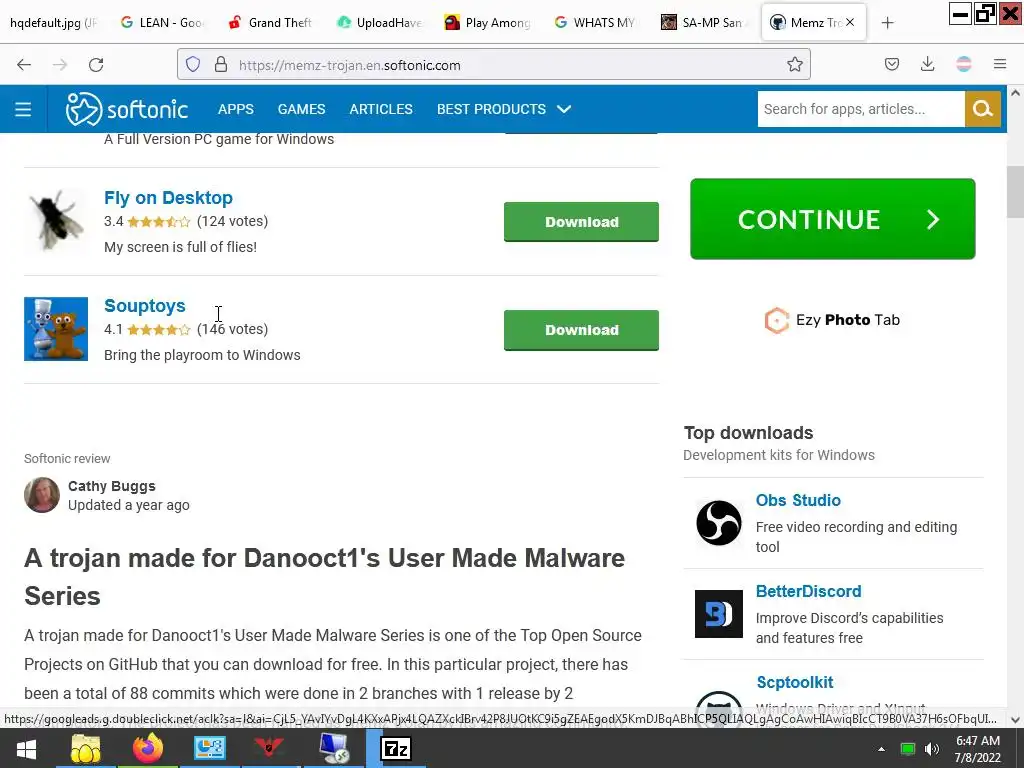Switch to the Grand Theft tab

click(271, 23)
